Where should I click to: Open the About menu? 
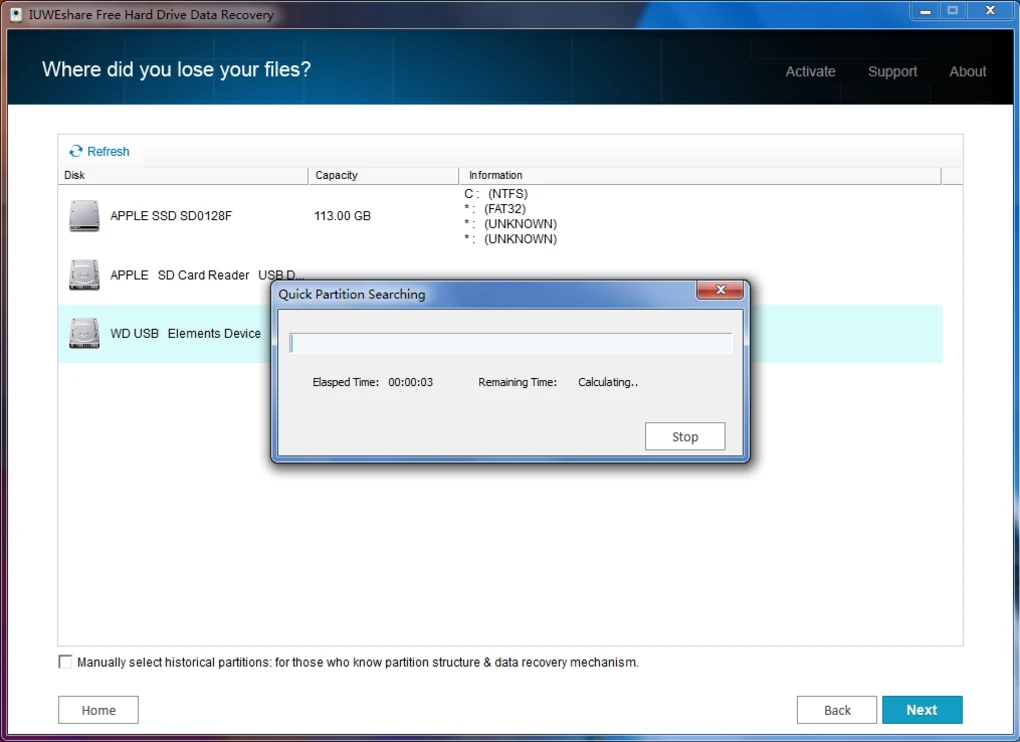967,72
